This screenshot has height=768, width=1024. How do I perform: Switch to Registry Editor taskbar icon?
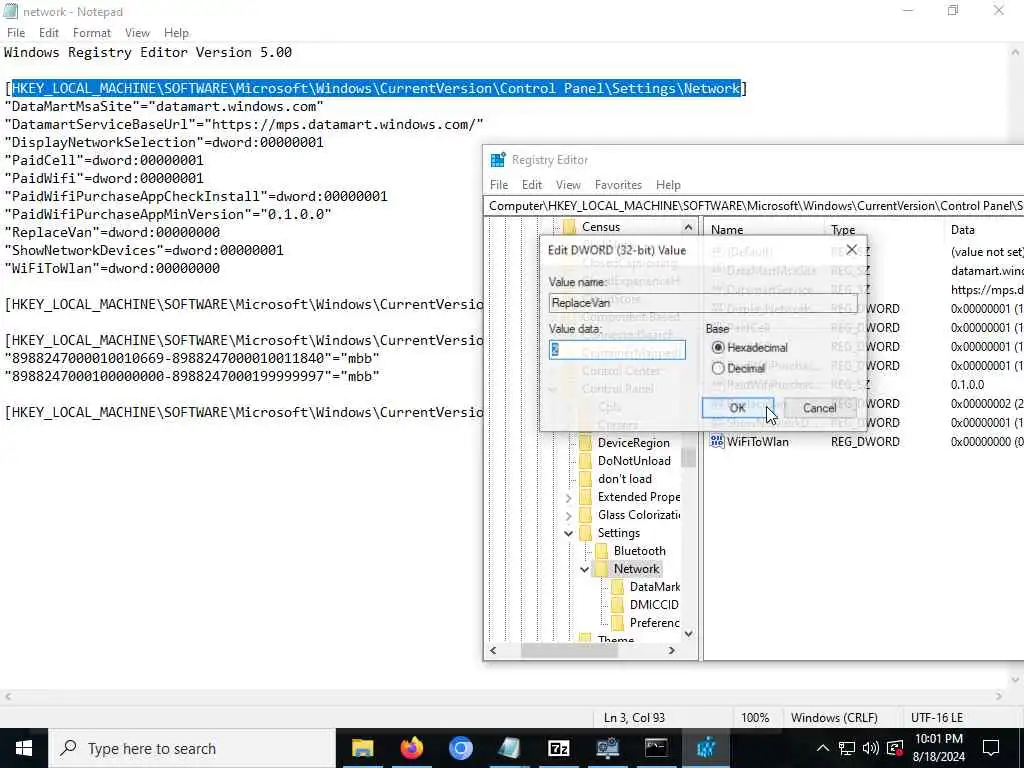click(x=705, y=748)
